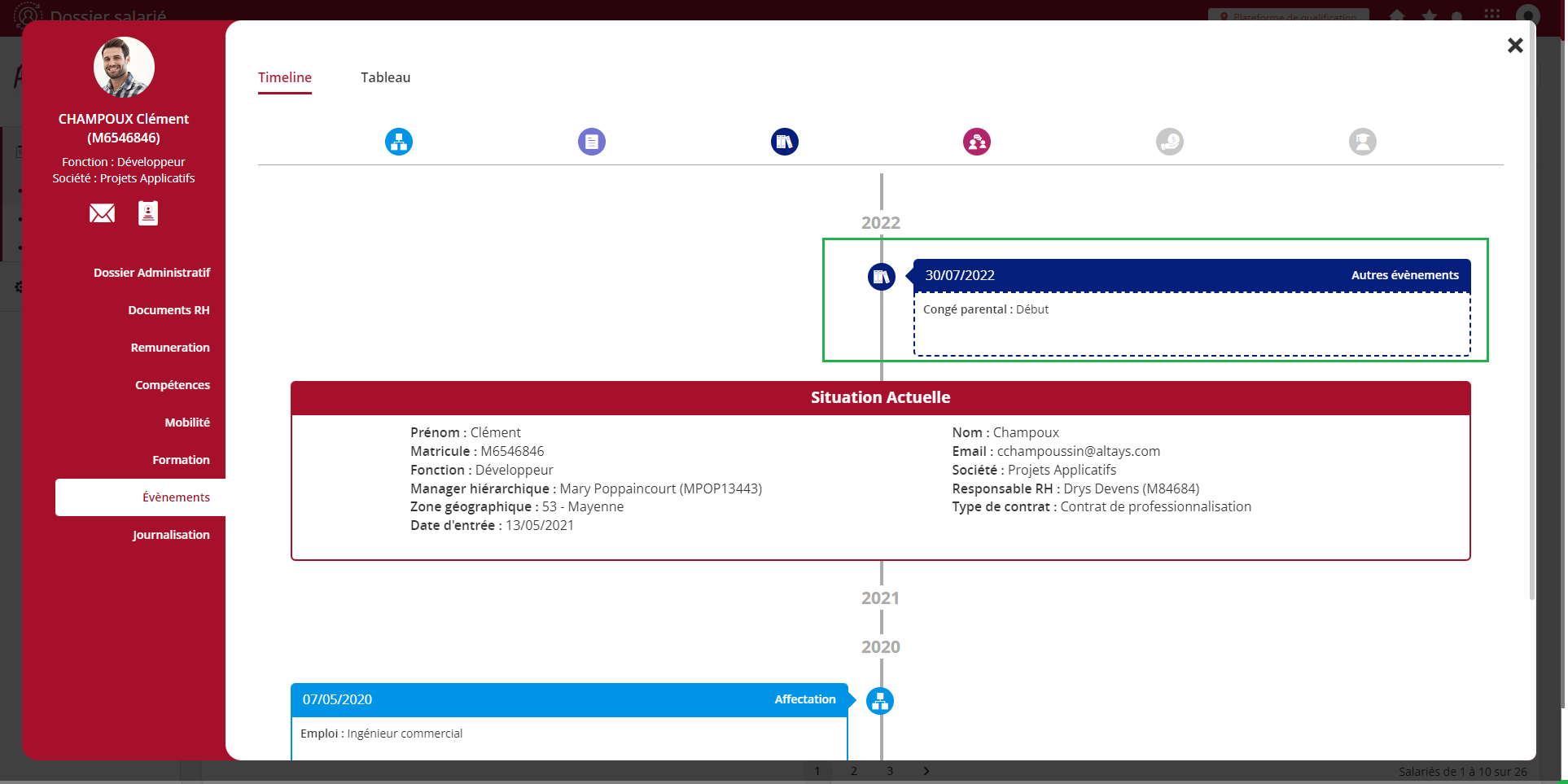1568x784 pixels.
Task: Enable the greyed-out money-hand filter icon
Action: (1169, 142)
